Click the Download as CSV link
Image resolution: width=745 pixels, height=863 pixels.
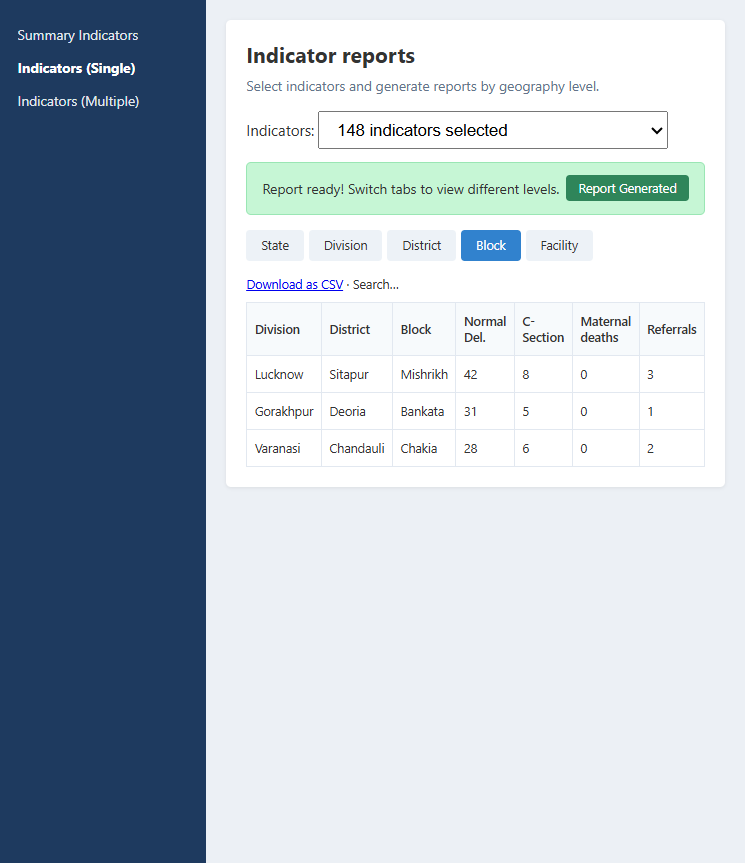pos(294,285)
